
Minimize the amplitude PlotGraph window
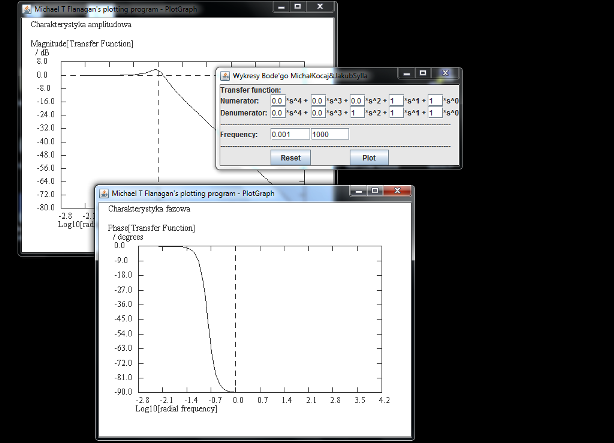coord(281,7)
